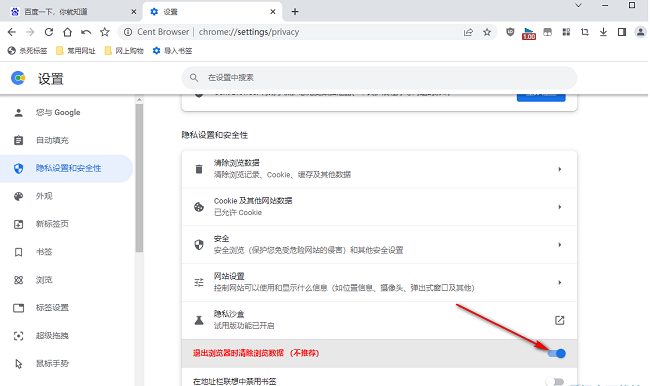Image resolution: width=650 pixels, height=386 pixels.
Task: Disable 退出浏览器时清除浏览数据 toggle
Action: tap(556, 353)
